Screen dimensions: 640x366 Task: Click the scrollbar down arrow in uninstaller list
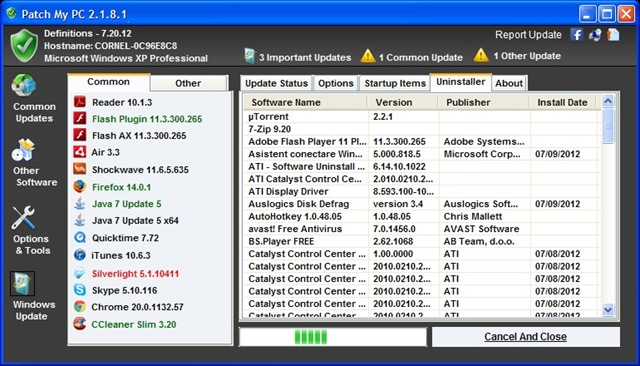[x=608, y=310]
